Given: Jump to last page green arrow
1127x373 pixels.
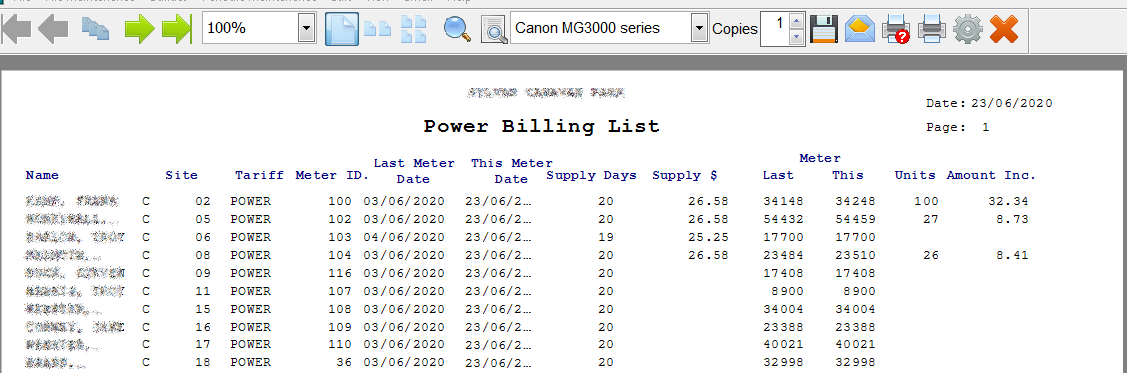Looking at the screenshot, I should click(177, 29).
